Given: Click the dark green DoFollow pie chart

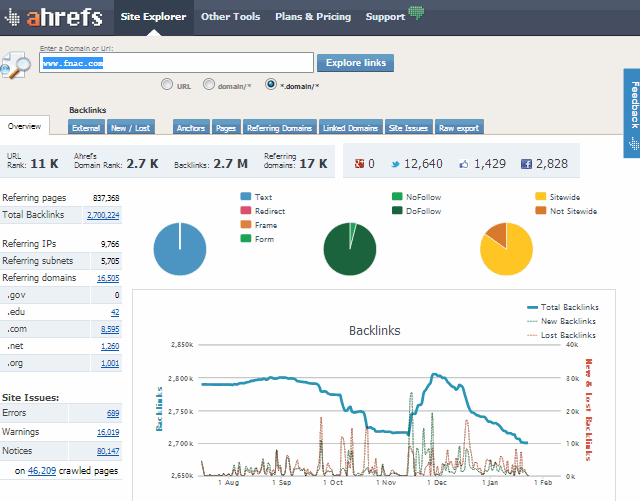Looking at the screenshot, I should pyautogui.click(x=350, y=249).
